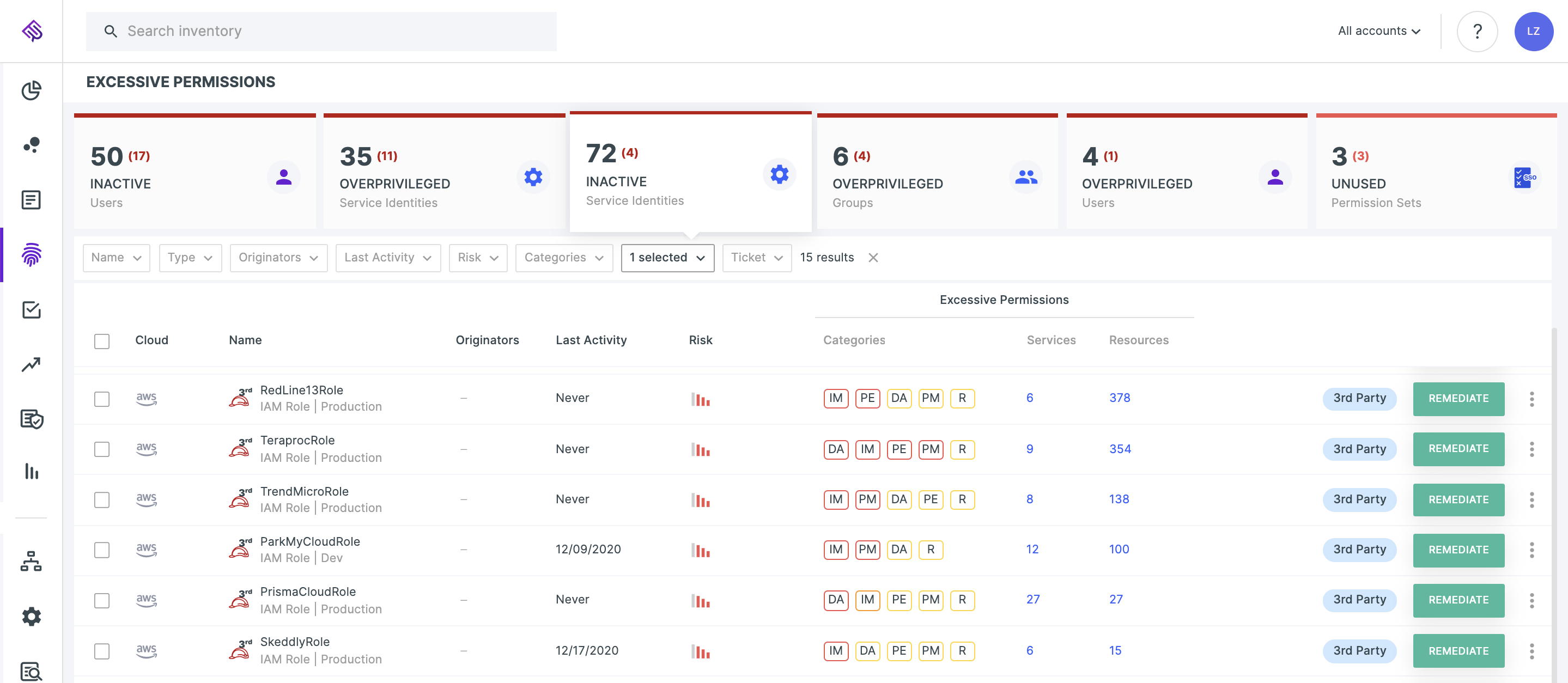Viewport: 1568px width, 683px height.
Task: Open the trending arrow sidebar icon
Action: (31, 364)
